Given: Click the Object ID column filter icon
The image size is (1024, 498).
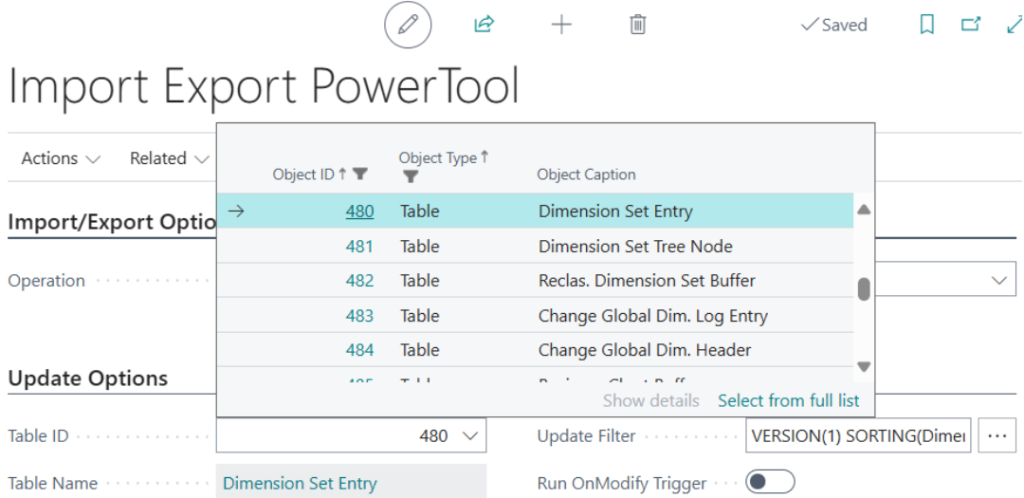Looking at the screenshot, I should point(361,174).
